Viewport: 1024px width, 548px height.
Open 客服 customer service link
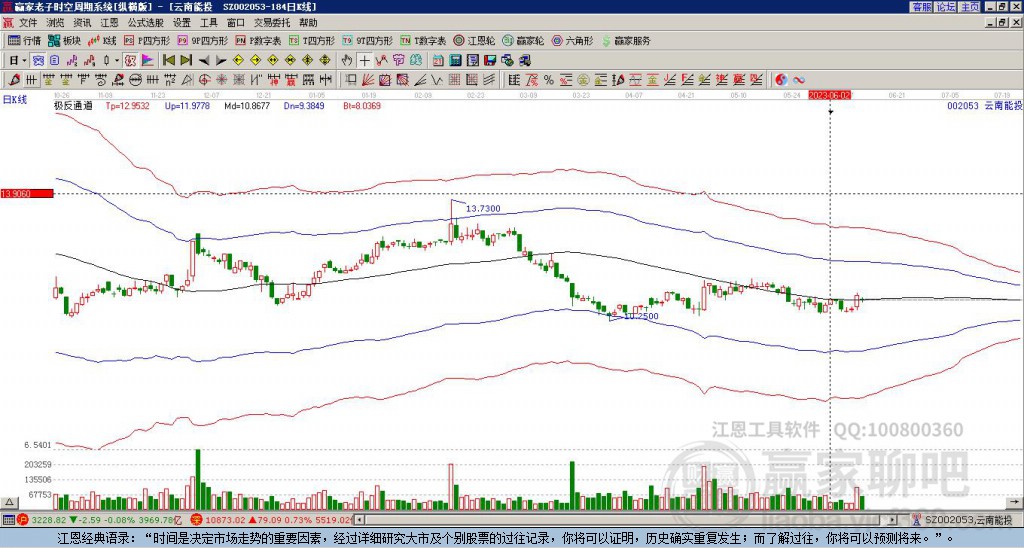click(x=921, y=7)
